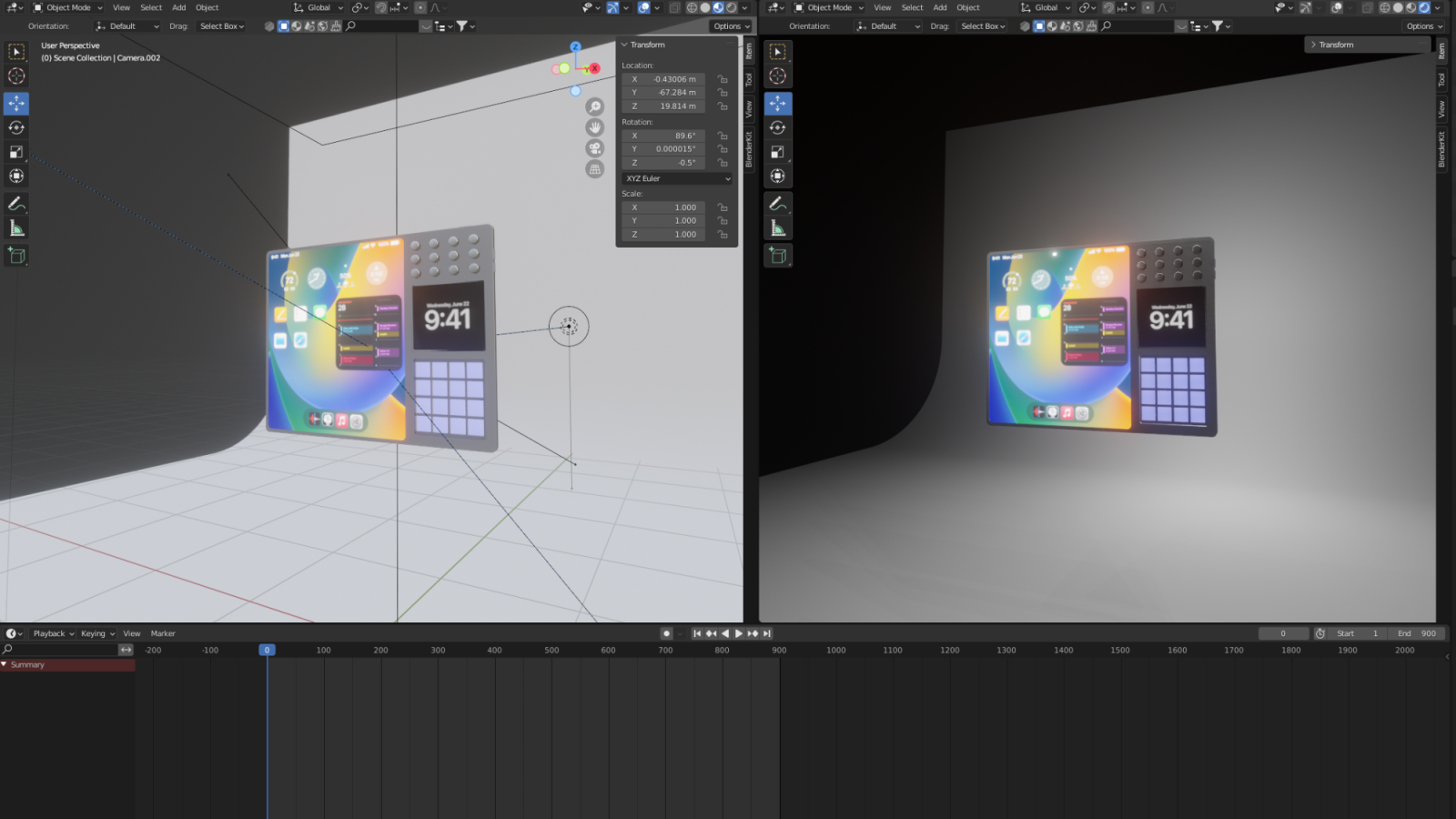Play animation forward in timeline

[738, 633]
